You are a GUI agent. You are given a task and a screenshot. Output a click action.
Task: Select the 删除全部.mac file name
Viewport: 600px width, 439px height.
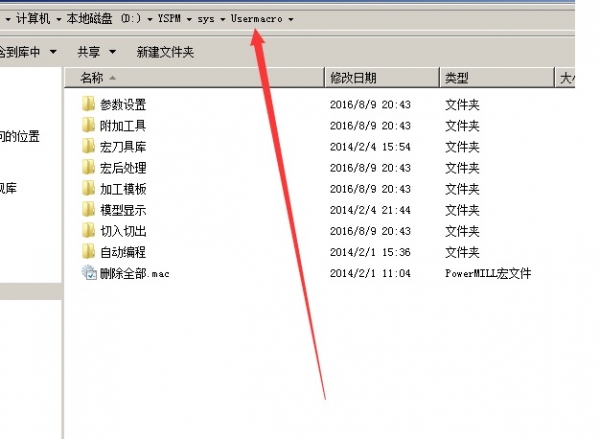point(135,273)
